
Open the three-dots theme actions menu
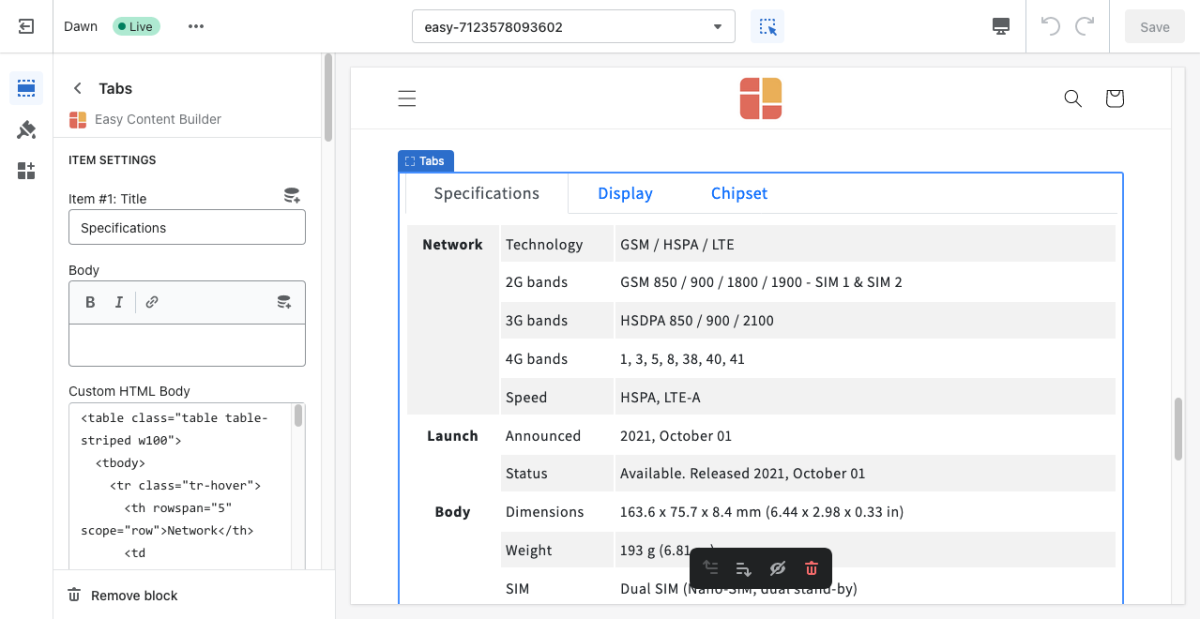(196, 27)
